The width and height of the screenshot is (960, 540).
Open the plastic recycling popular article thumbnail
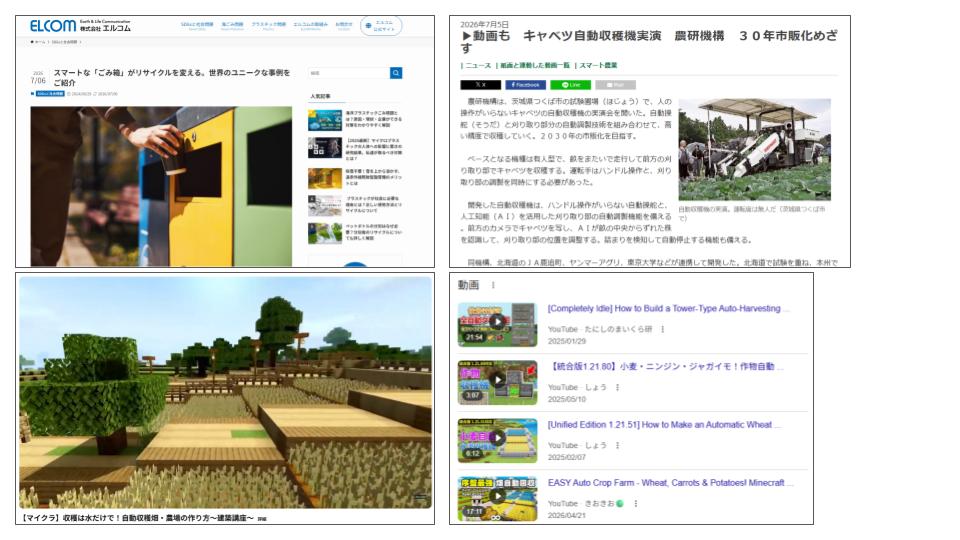[324, 206]
